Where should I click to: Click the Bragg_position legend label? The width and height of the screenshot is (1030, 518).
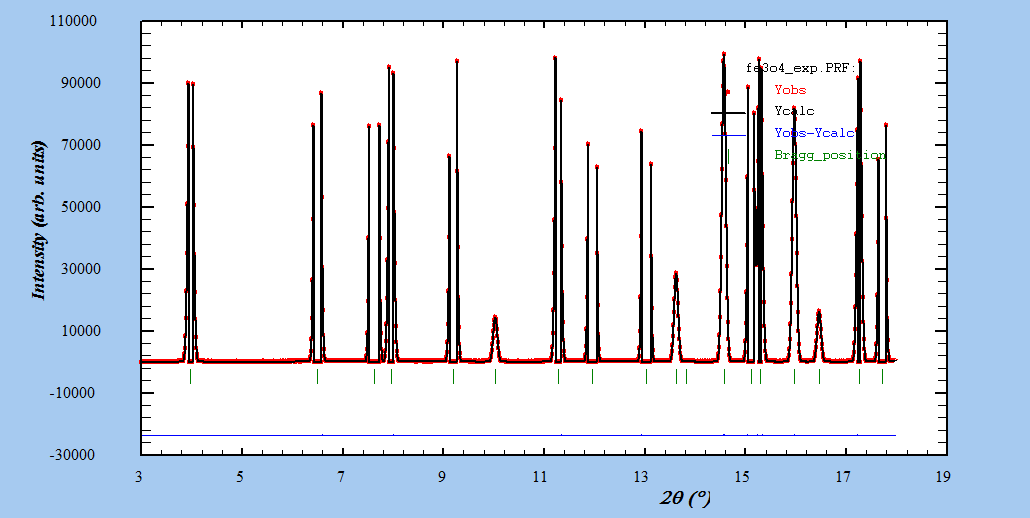pyautogui.click(x=830, y=156)
